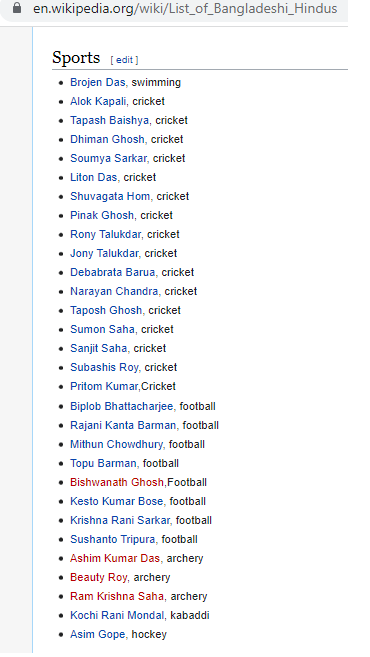Open the Rony Talukdar page

click(x=105, y=234)
